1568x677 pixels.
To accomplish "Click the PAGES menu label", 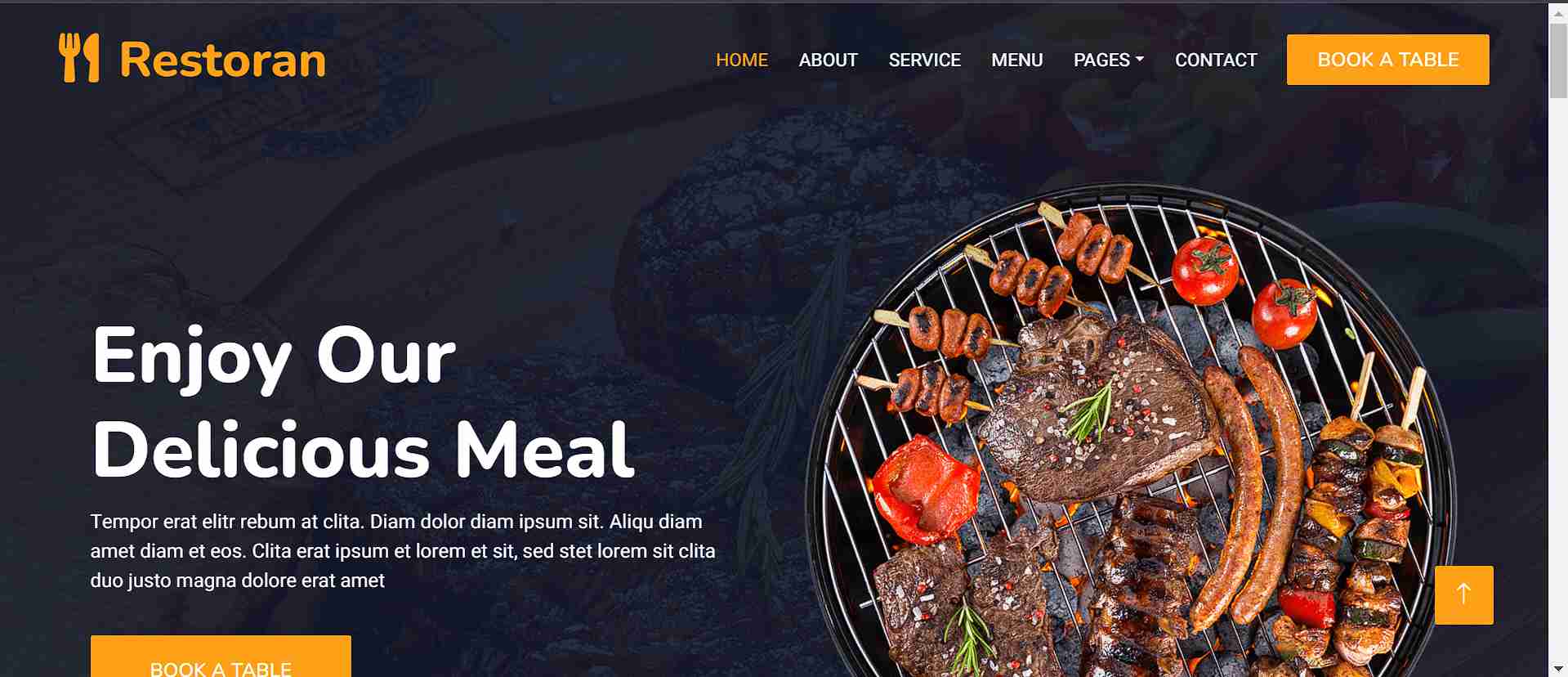I will 1101,60.
